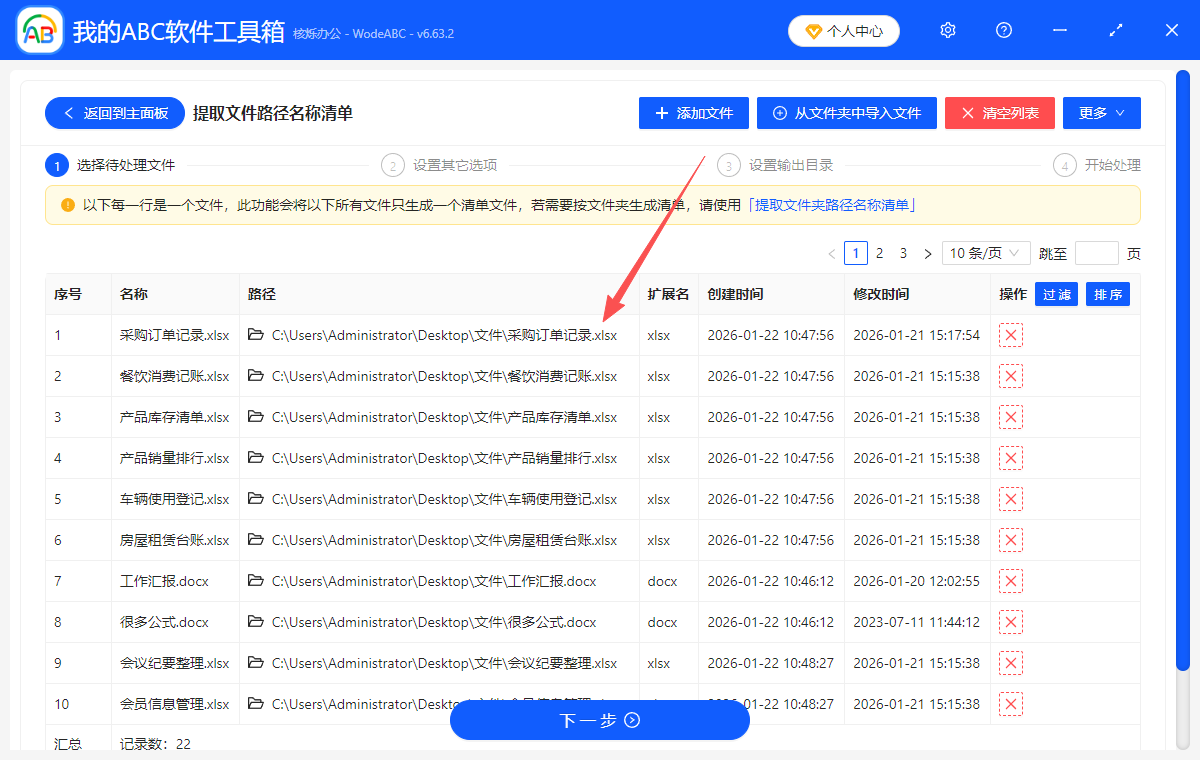The height and width of the screenshot is (760, 1200).
Task: Delete 餐饮消费记账.xlsx with its red X icon
Action: 1010,376
